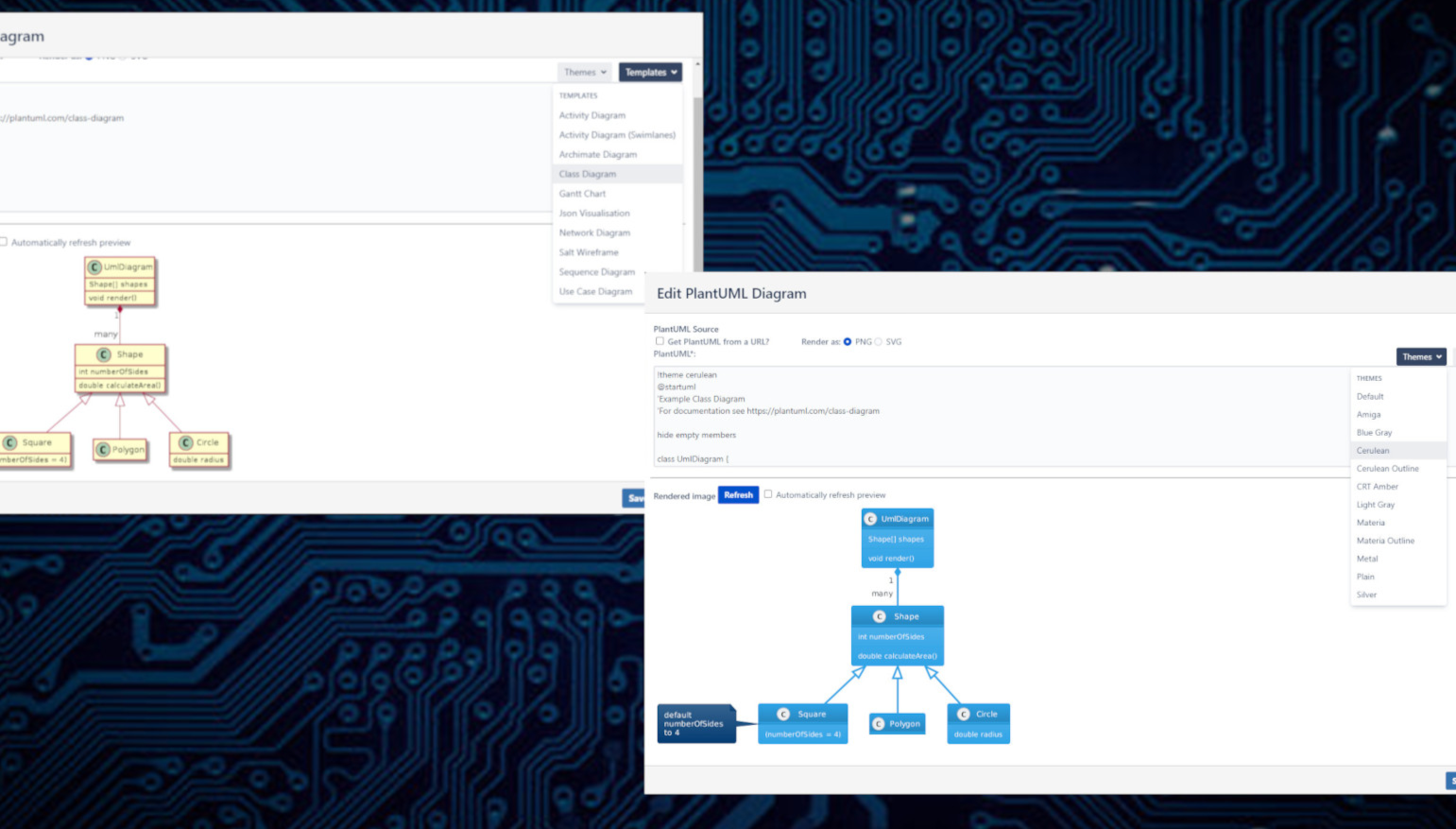Select the SVG render option
The image size is (1456, 829).
879,342
